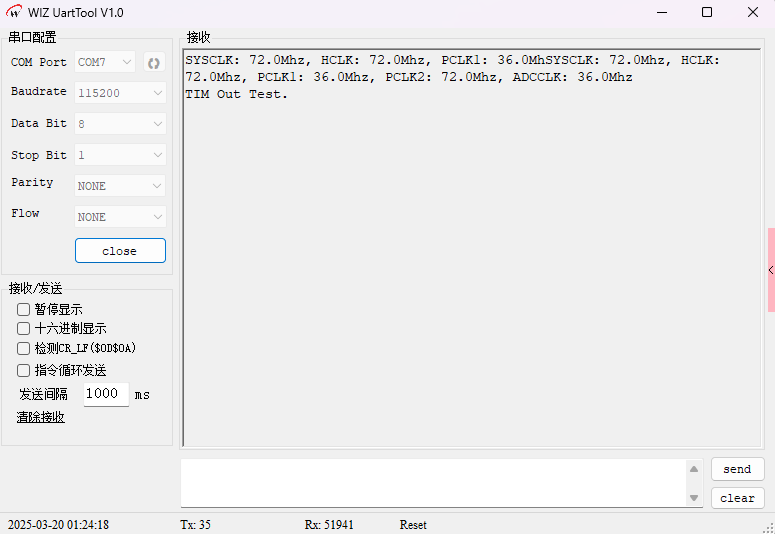This screenshot has height=534, width=775.
Task: Click the WIZ UartTool logo icon
Action: 14,12
